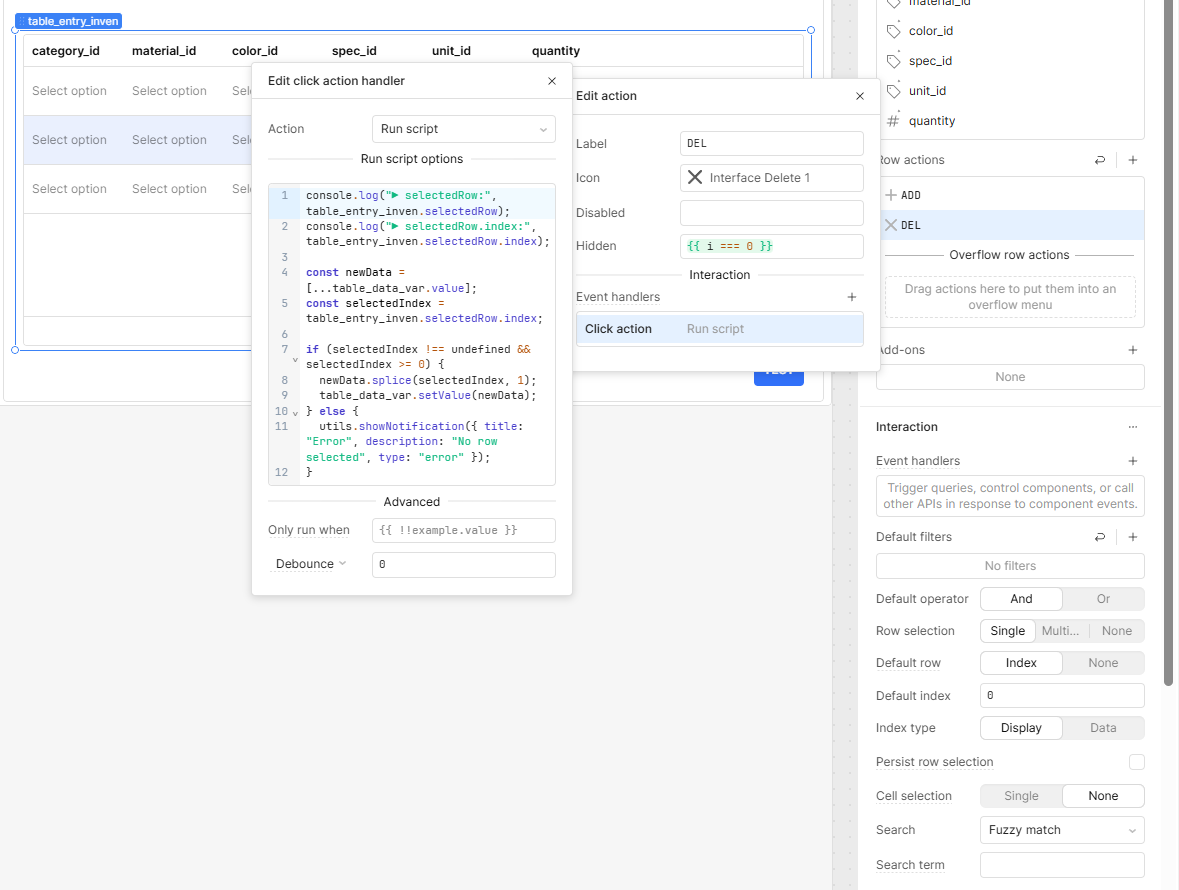This screenshot has height=890, width=1179.
Task: Add an event handler in the Interaction section
Action: [x=1132, y=461]
